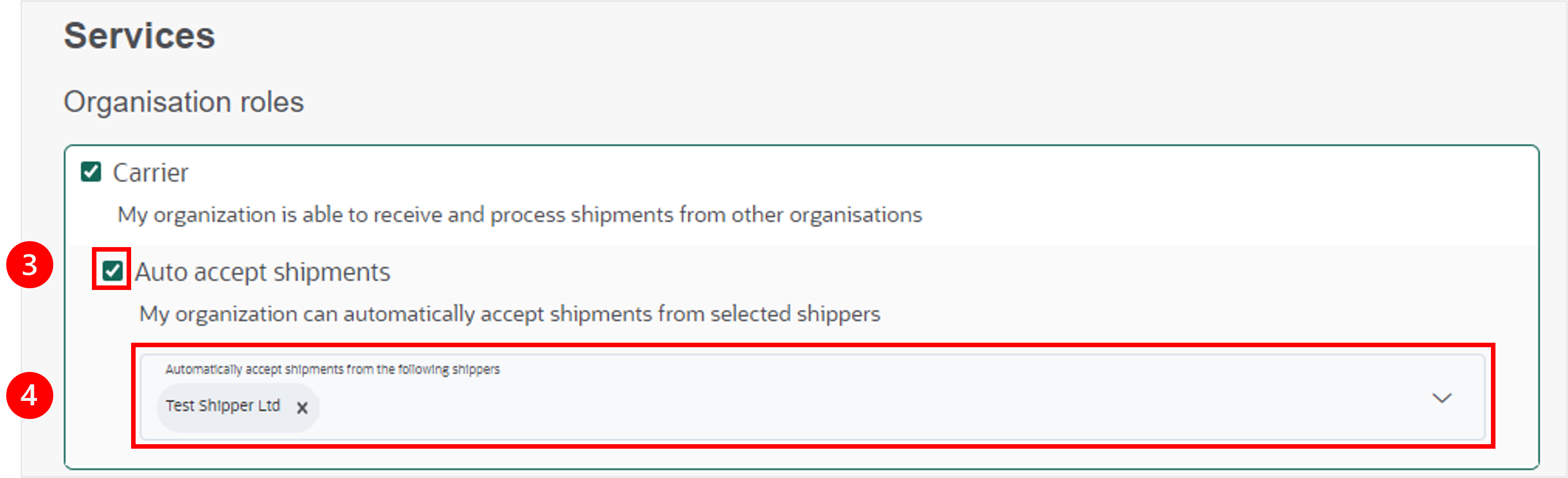
Task: Toggle the Auto accept shipments checkbox
Action: click(112, 271)
